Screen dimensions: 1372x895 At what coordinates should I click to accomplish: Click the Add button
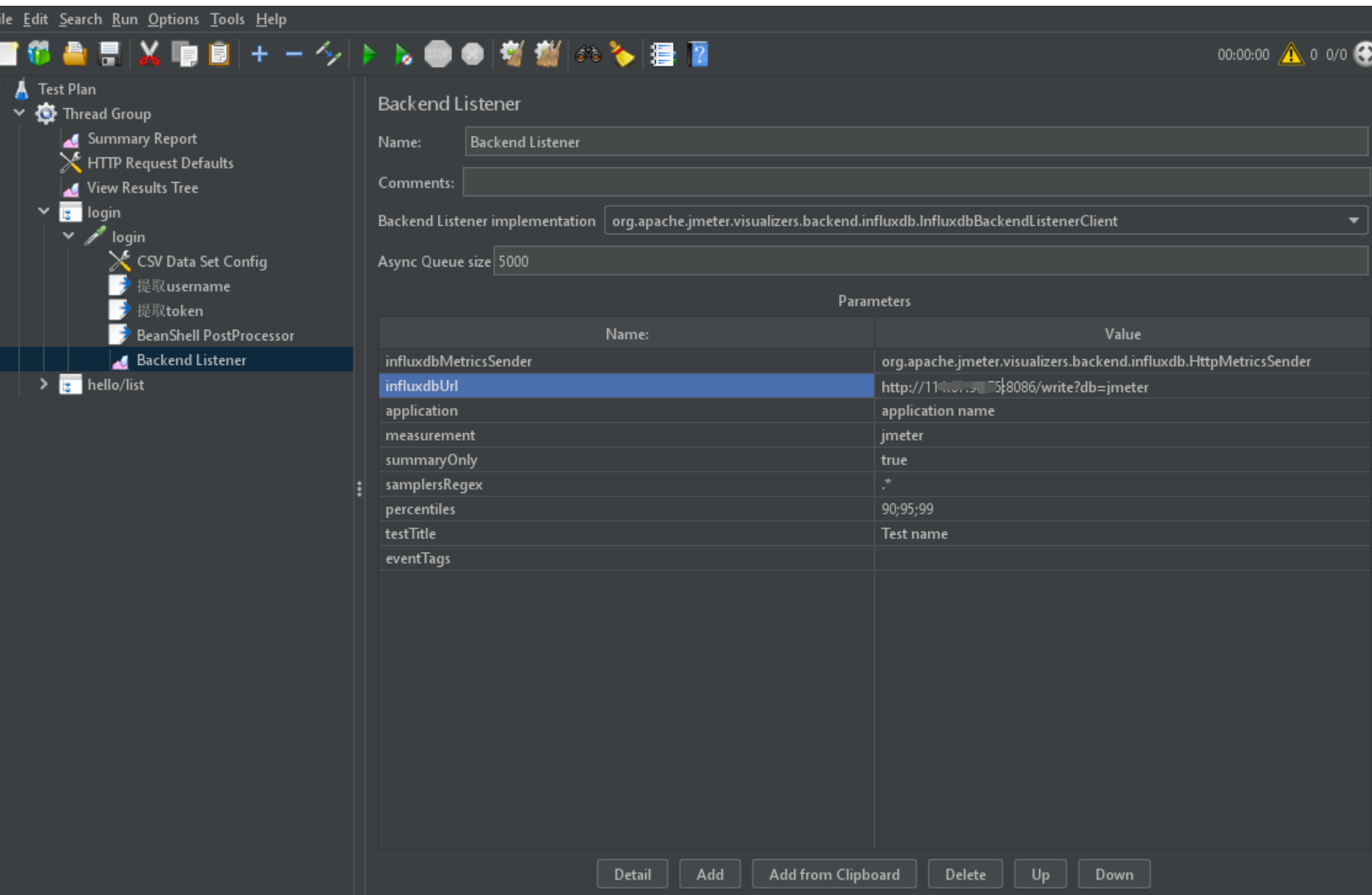710,874
